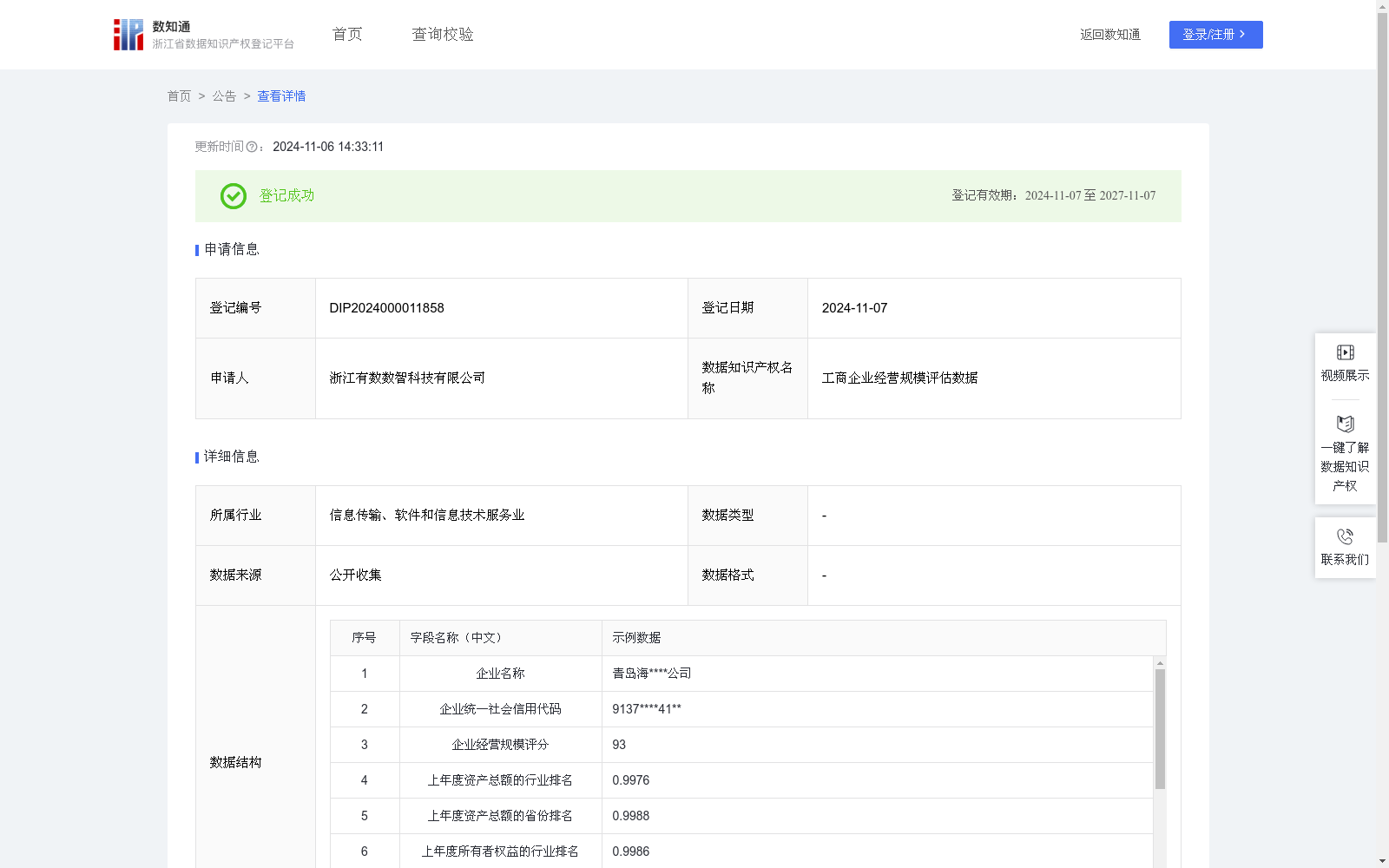Click the 登录/注册 button
This screenshot has width=1389, height=868.
[1215, 34]
